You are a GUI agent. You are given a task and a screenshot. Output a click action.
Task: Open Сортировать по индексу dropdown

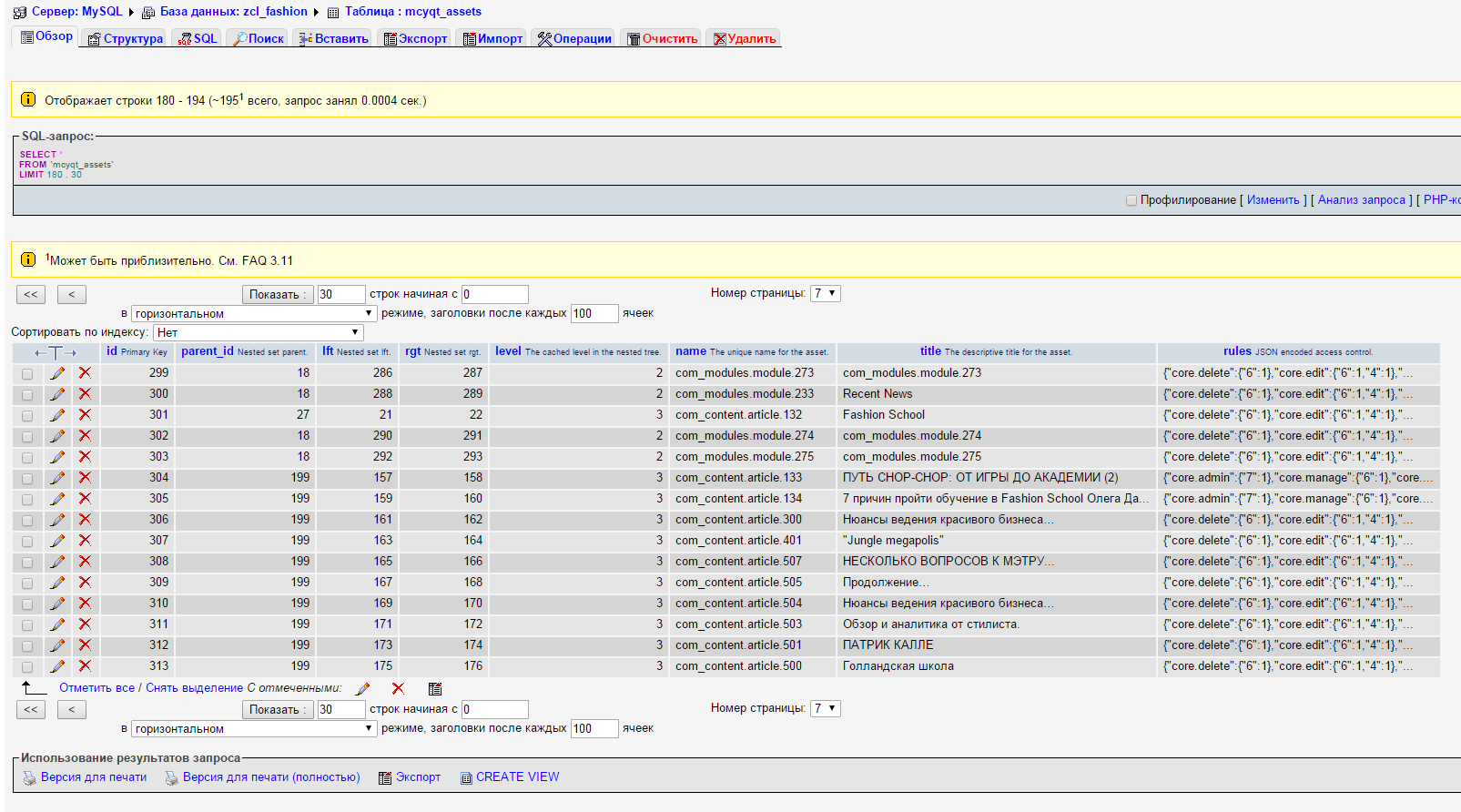pyautogui.click(x=259, y=332)
